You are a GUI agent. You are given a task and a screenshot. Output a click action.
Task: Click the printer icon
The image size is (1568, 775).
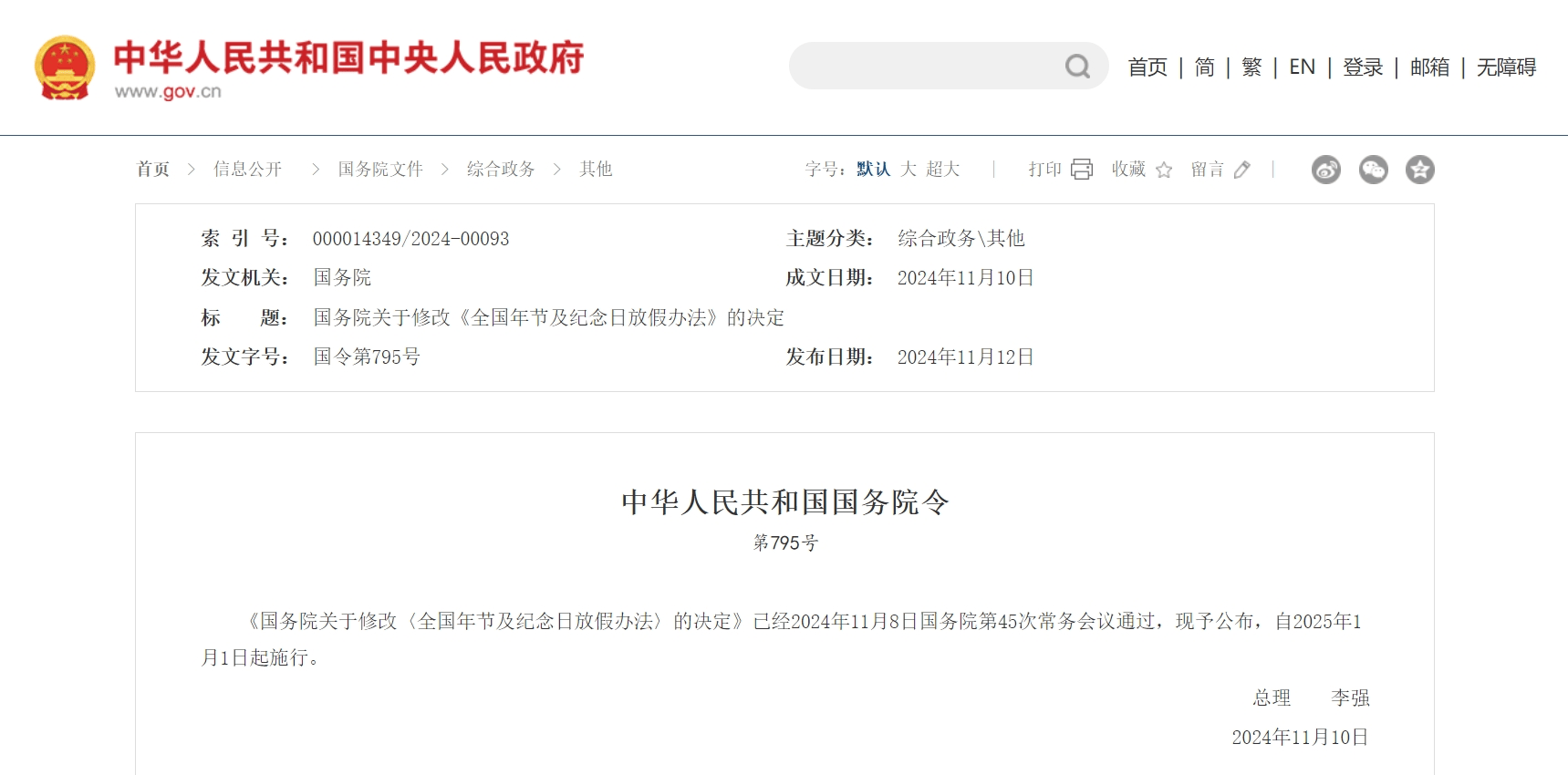point(1082,170)
